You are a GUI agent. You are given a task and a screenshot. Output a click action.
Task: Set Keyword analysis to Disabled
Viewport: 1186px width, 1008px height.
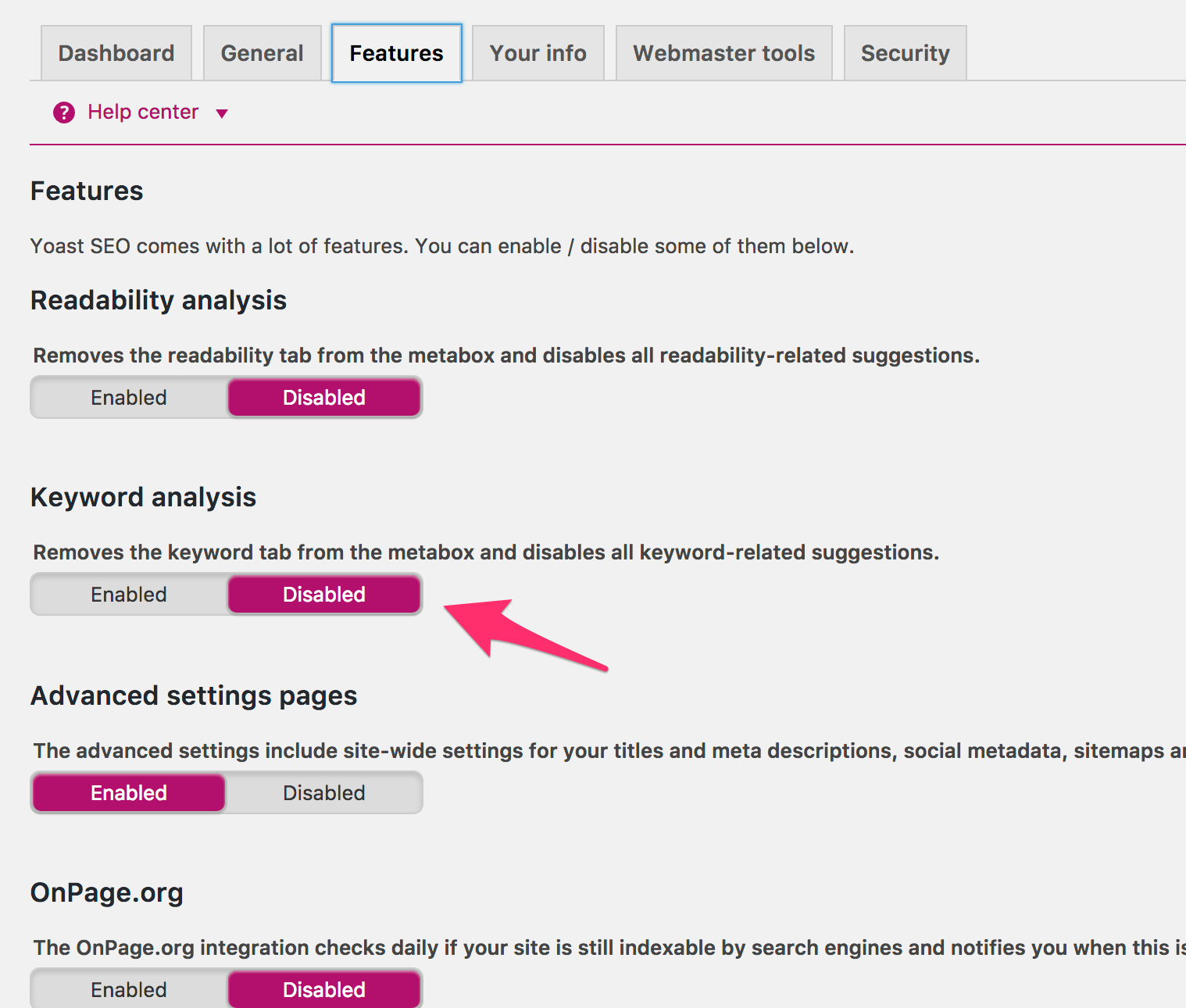coord(324,595)
